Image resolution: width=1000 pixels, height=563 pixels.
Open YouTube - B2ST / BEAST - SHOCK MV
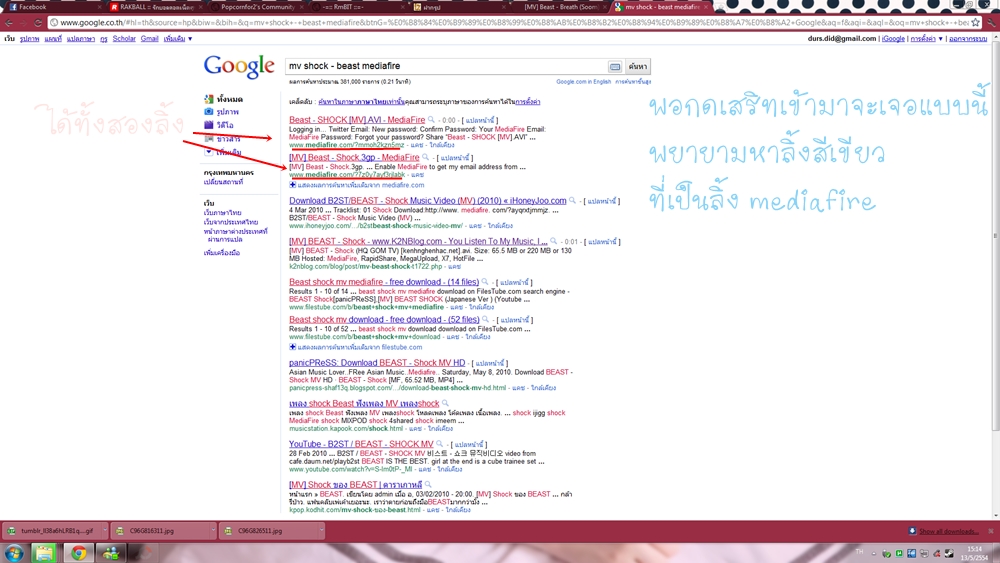361,444
